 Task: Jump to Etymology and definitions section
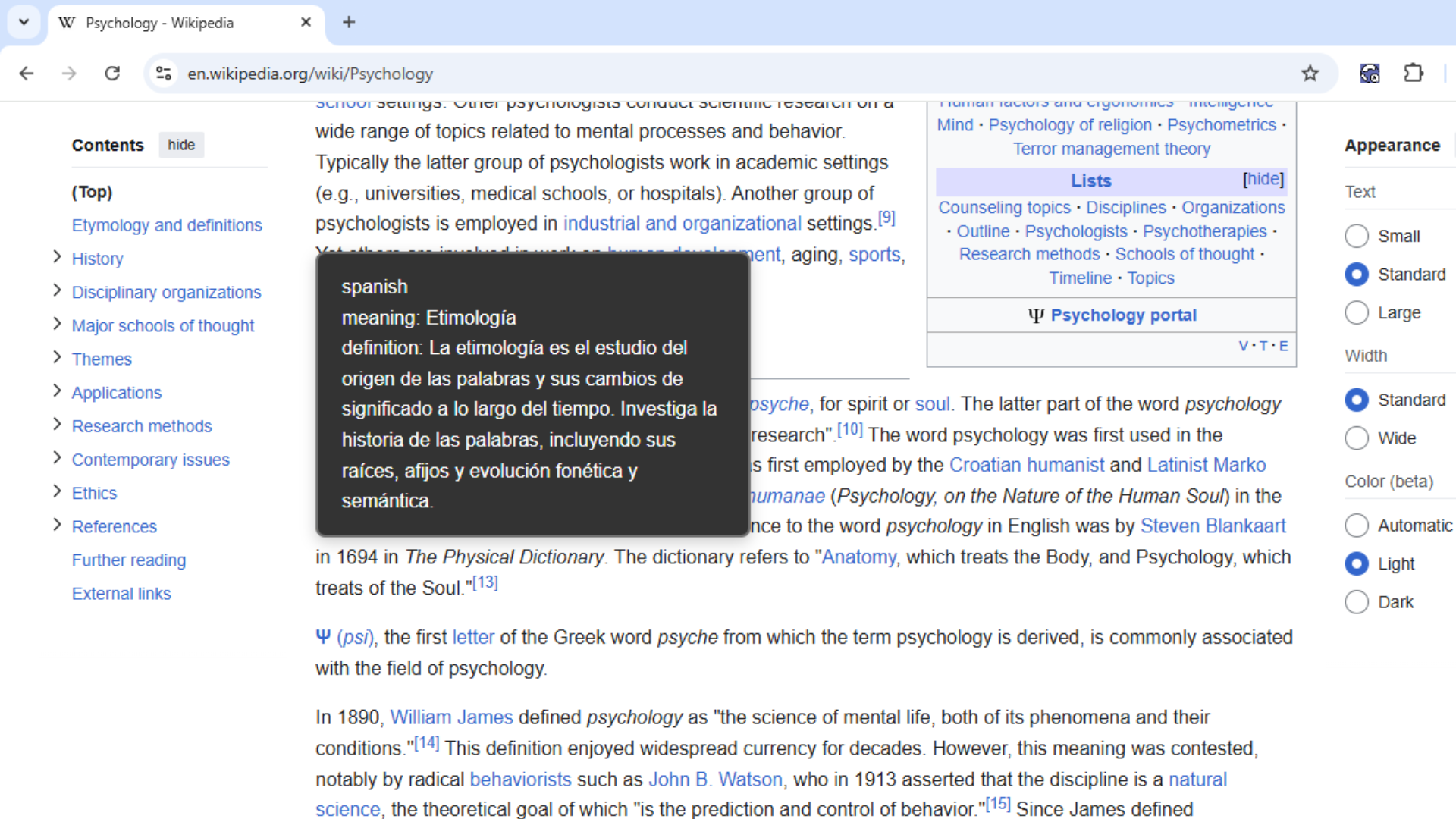167,225
